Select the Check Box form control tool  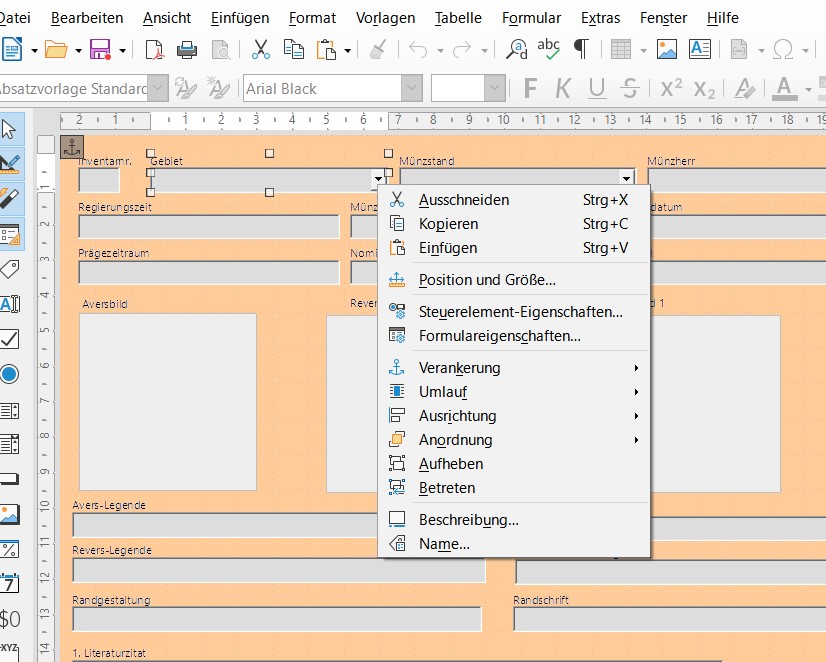pos(10,339)
